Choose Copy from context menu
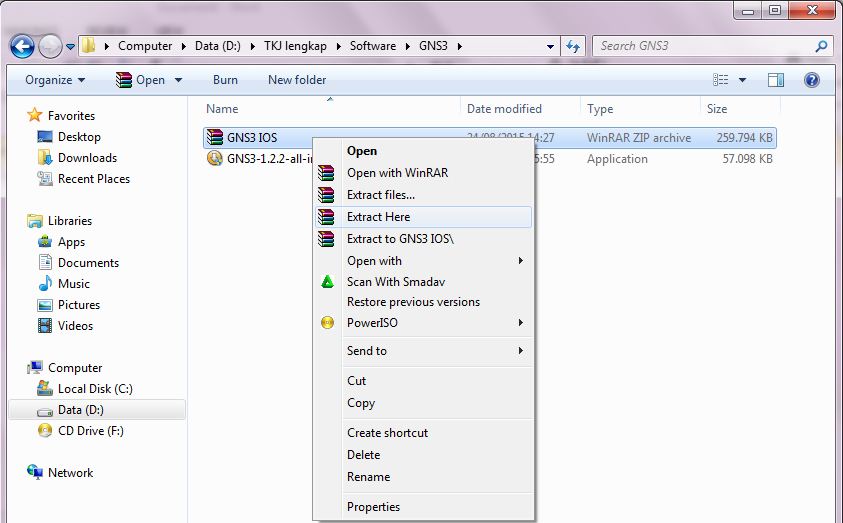The height and width of the screenshot is (523, 843). 423,403
